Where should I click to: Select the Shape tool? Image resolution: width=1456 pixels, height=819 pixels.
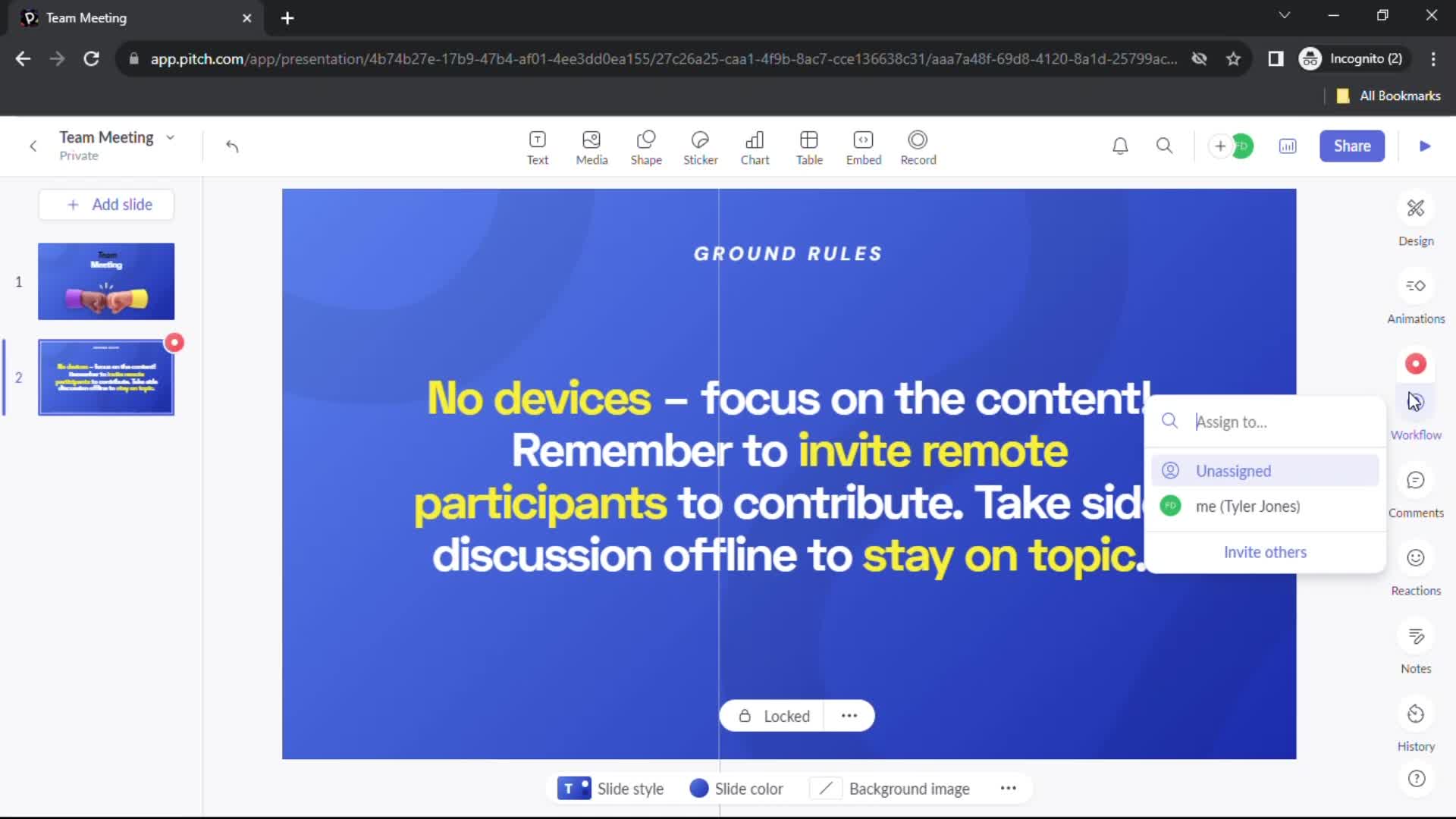[x=646, y=146]
